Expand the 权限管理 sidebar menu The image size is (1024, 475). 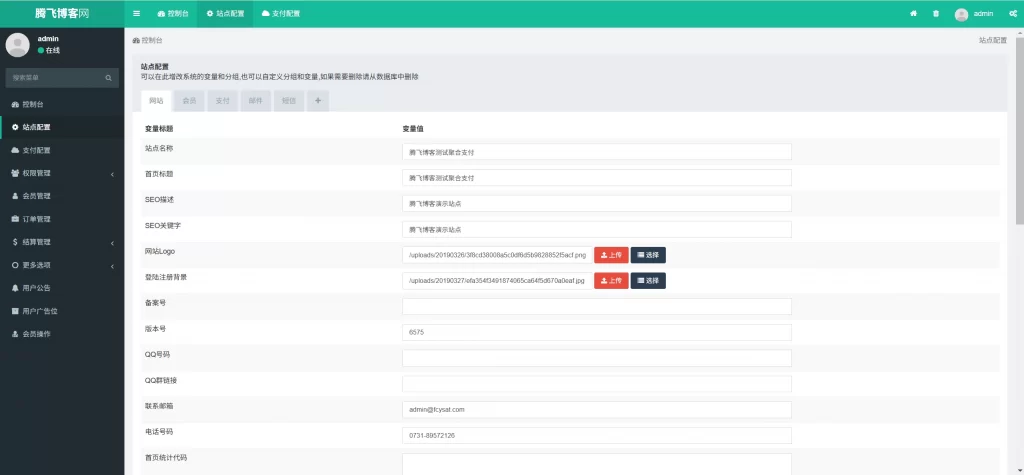[x=60, y=173]
